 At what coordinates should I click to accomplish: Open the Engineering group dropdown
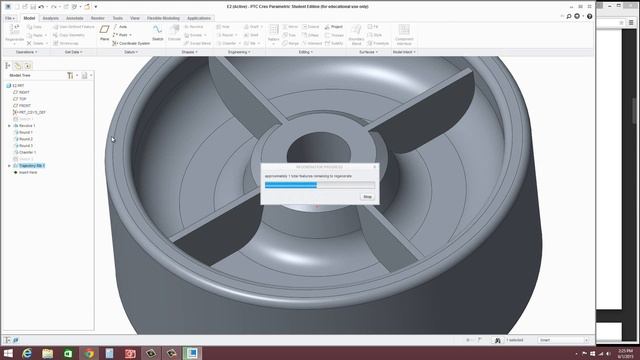239,52
